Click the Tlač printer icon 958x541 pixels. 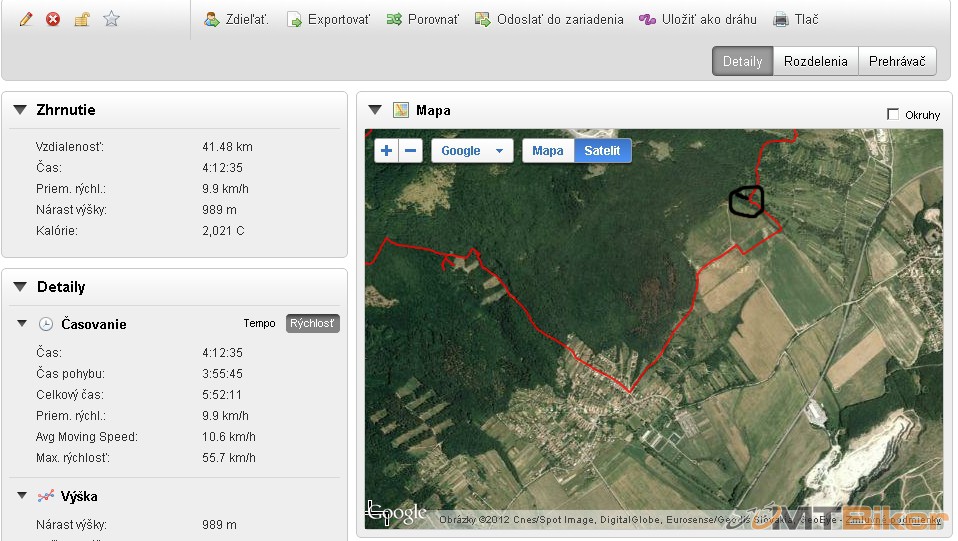781,20
